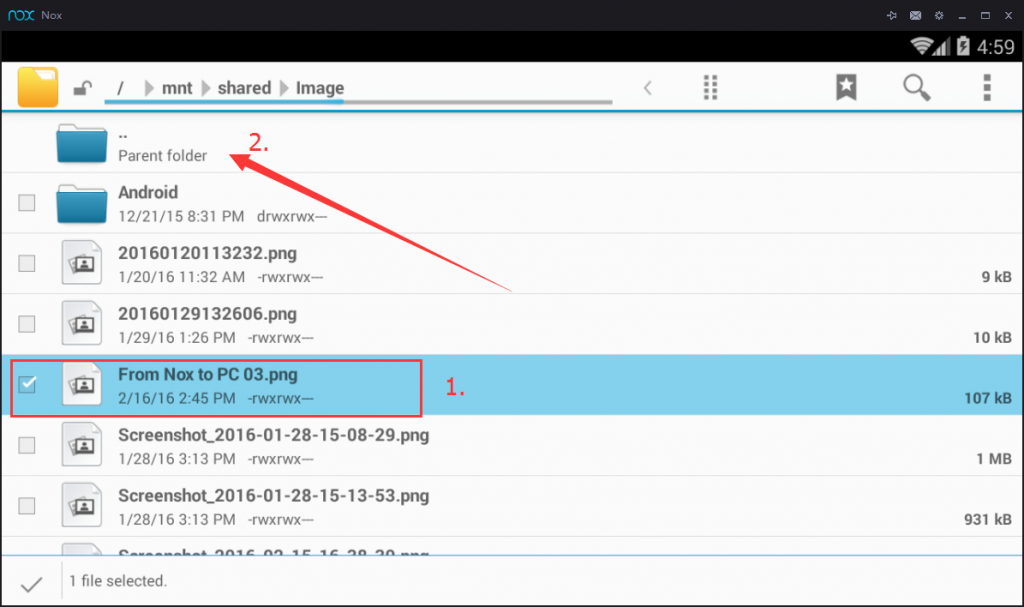Screen dimensions: 1024x607
Task: Open 20160120113232.png file
Action: (x=512, y=264)
